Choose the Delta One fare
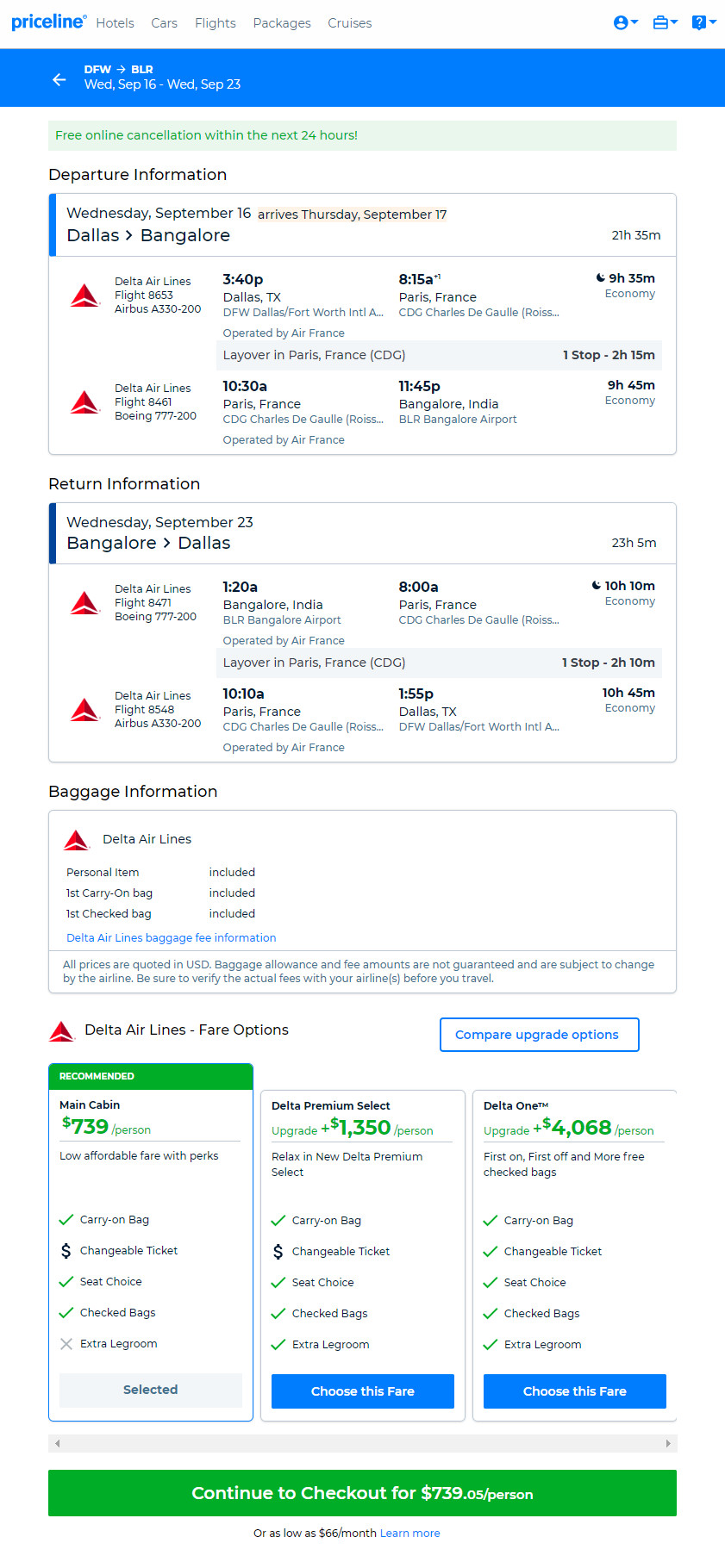 (x=575, y=1391)
